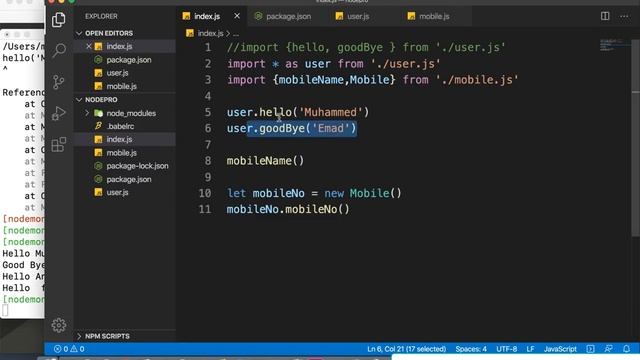Select the index.js tab
The height and width of the screenshot is (360, 640).
(x=207, y=16)
